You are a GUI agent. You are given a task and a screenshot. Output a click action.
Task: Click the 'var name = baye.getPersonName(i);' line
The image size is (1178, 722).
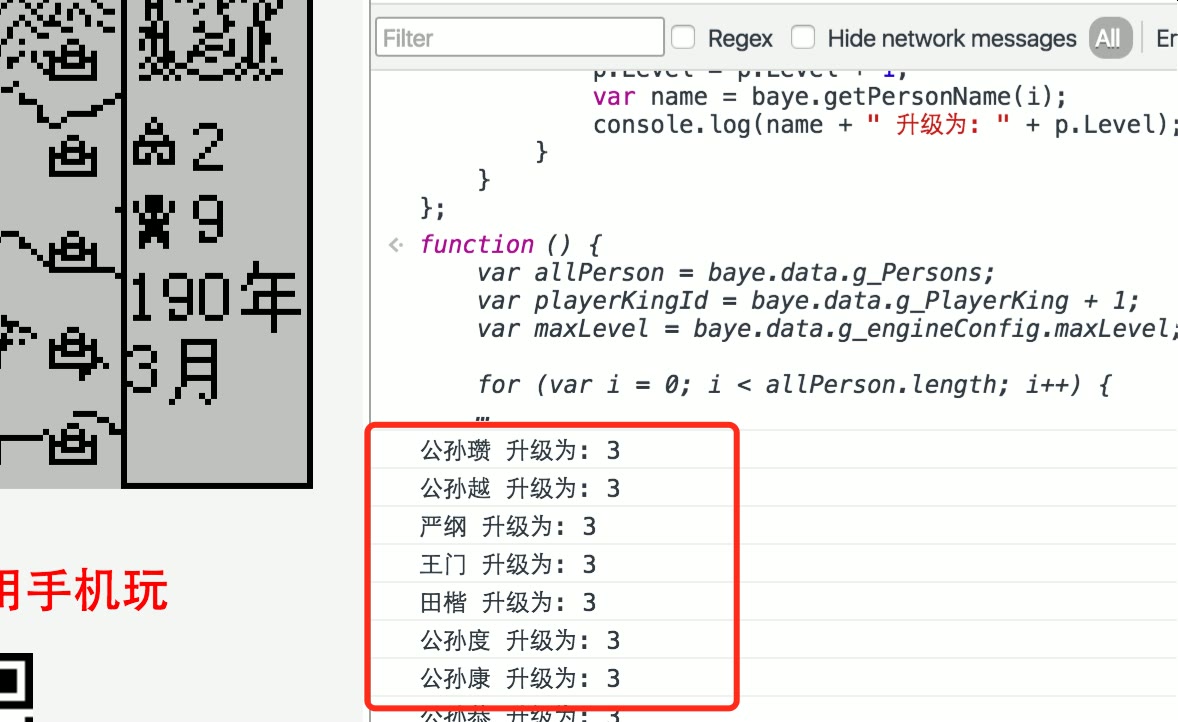pyautogui.click(x=829, y=97)
